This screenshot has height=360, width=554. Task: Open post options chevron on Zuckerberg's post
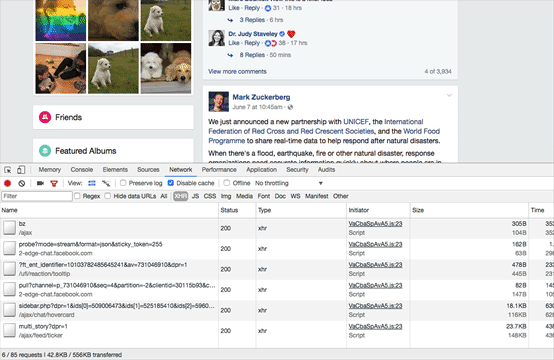449,95
